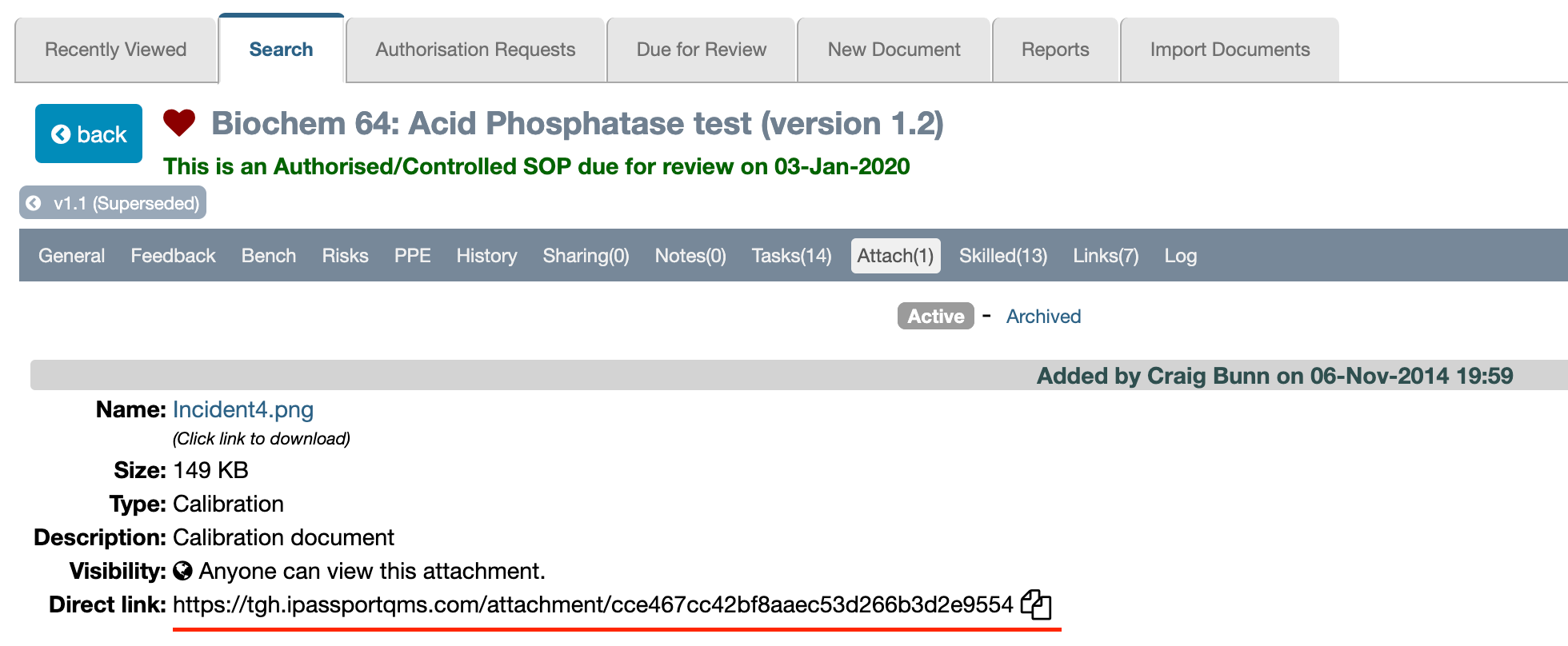Image resolution: width=1568 pixels, height=646 pixels.
Task: Download the Incident4.png attachment
Action: click(243, 409)
